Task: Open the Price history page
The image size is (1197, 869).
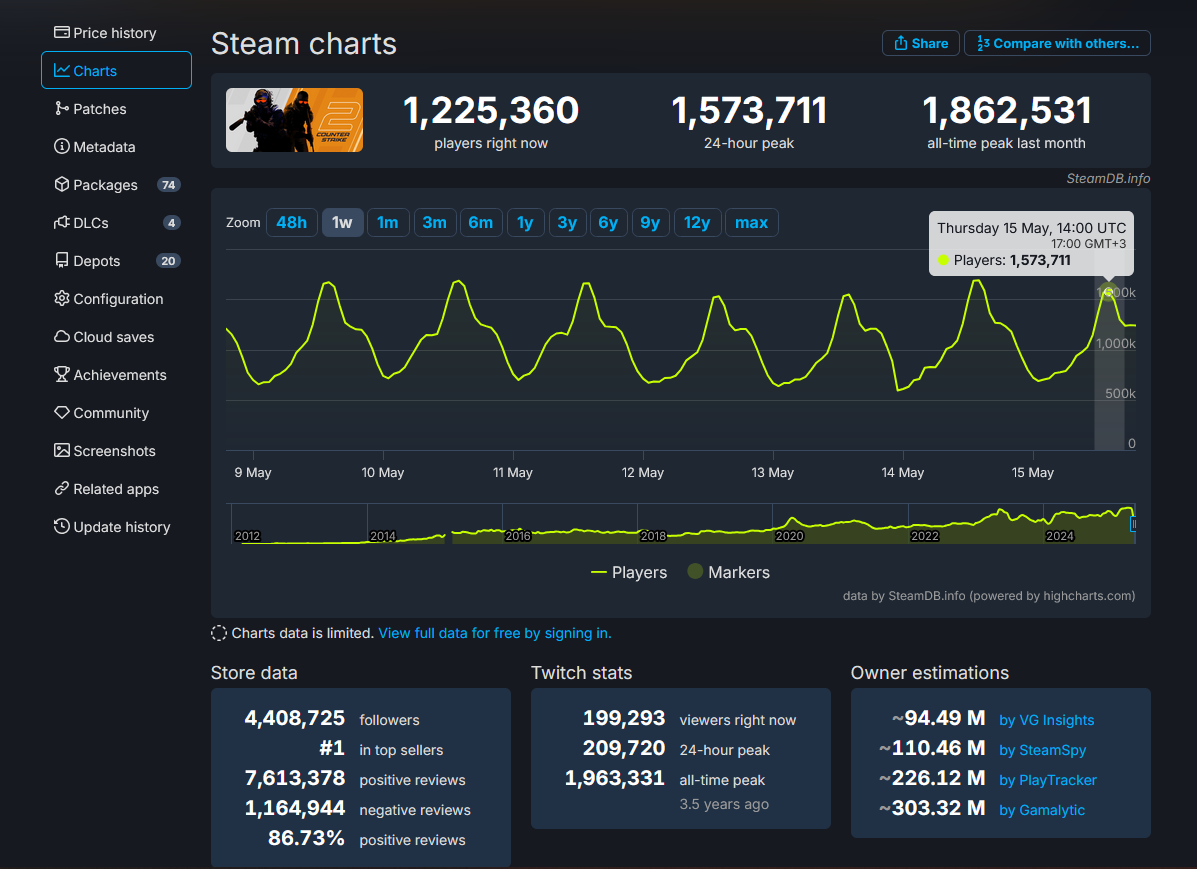Action: (116, 33)
